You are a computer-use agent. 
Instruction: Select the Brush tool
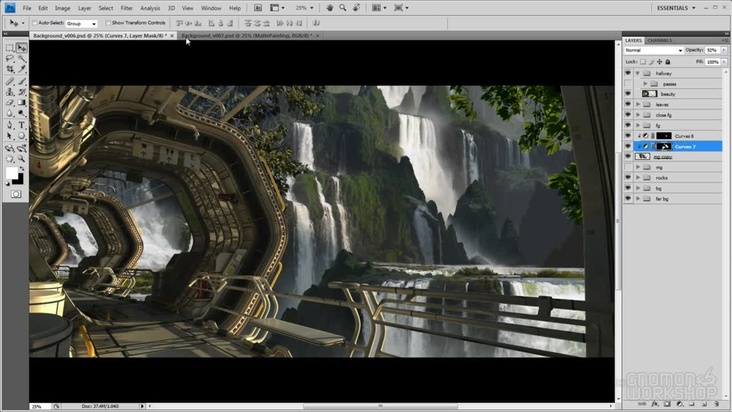[x=21, y=82]
